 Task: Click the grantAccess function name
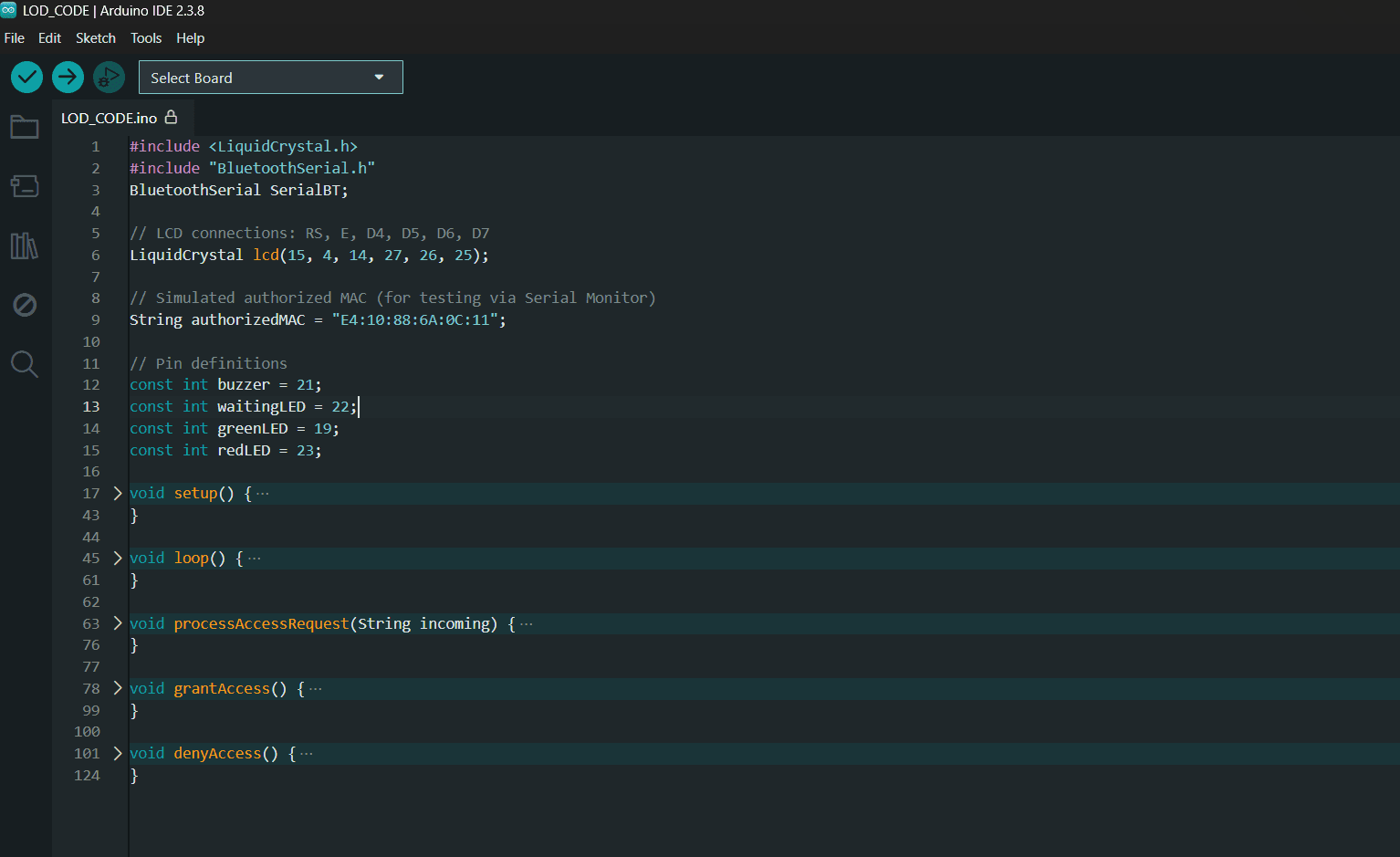click(222, 688)
